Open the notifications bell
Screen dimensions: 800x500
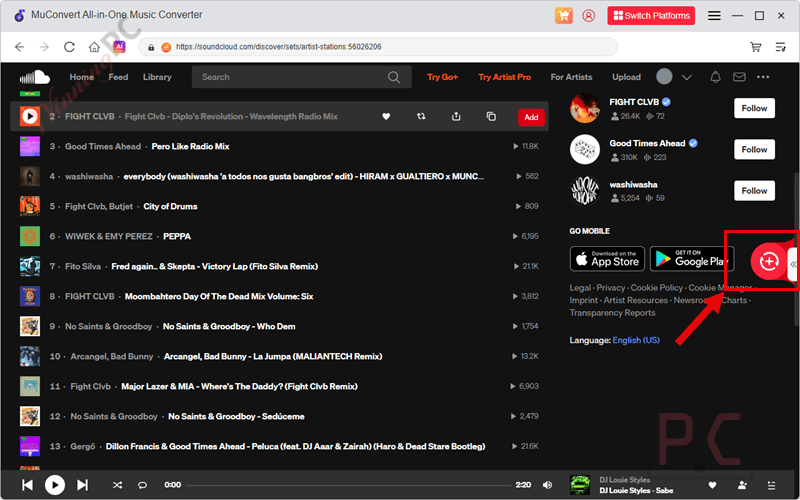715,77
